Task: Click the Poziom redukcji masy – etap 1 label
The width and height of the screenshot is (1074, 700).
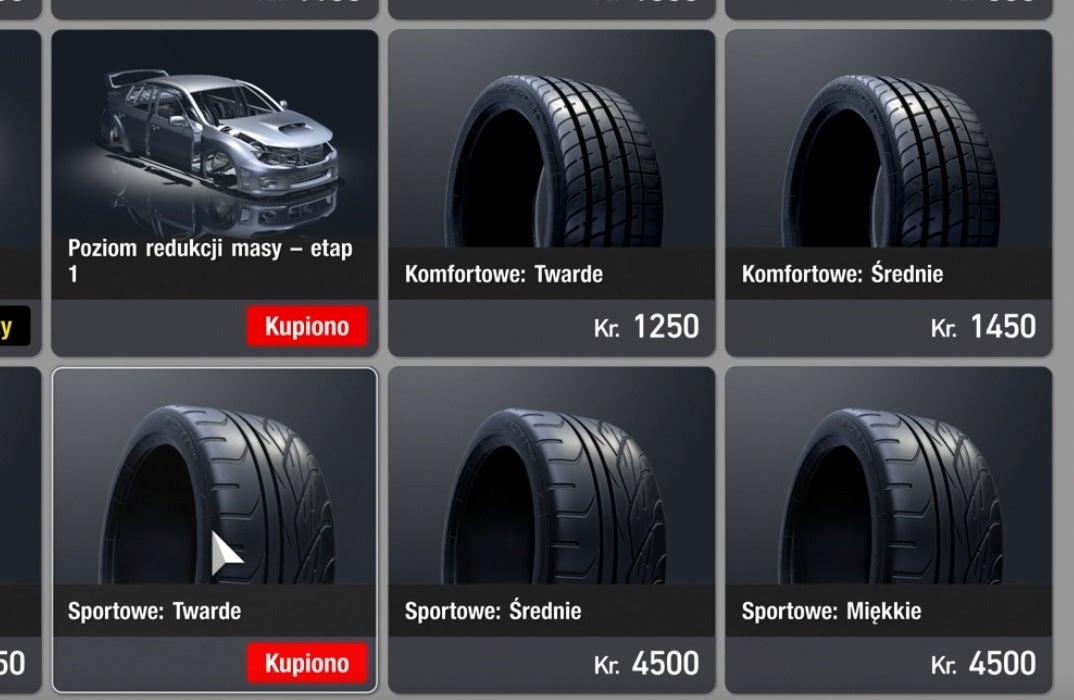Action: click(x=210, y=260)
